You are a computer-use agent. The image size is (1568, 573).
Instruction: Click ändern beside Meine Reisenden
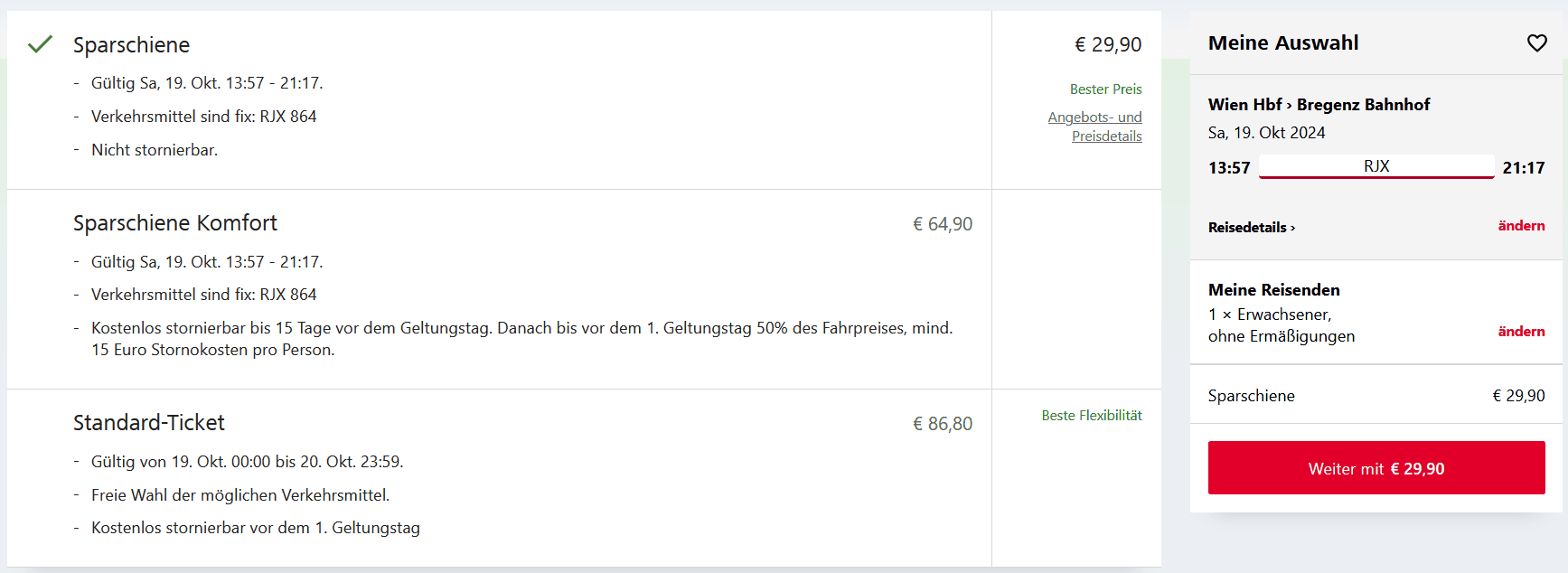1521,332
